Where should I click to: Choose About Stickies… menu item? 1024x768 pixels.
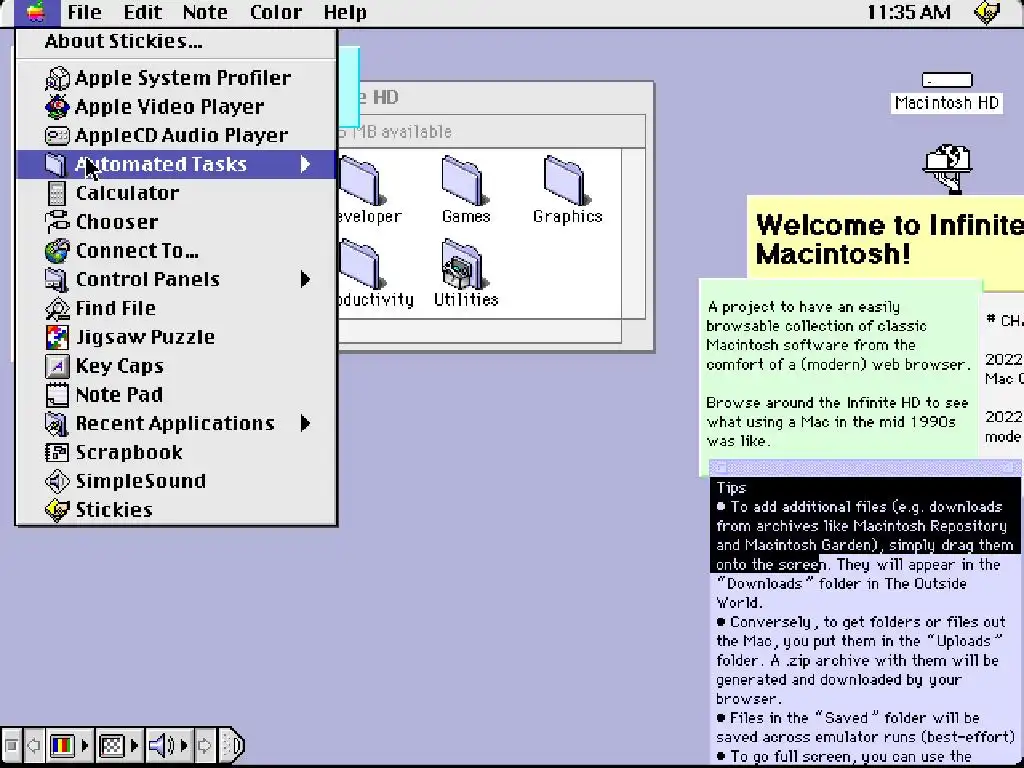176,42
